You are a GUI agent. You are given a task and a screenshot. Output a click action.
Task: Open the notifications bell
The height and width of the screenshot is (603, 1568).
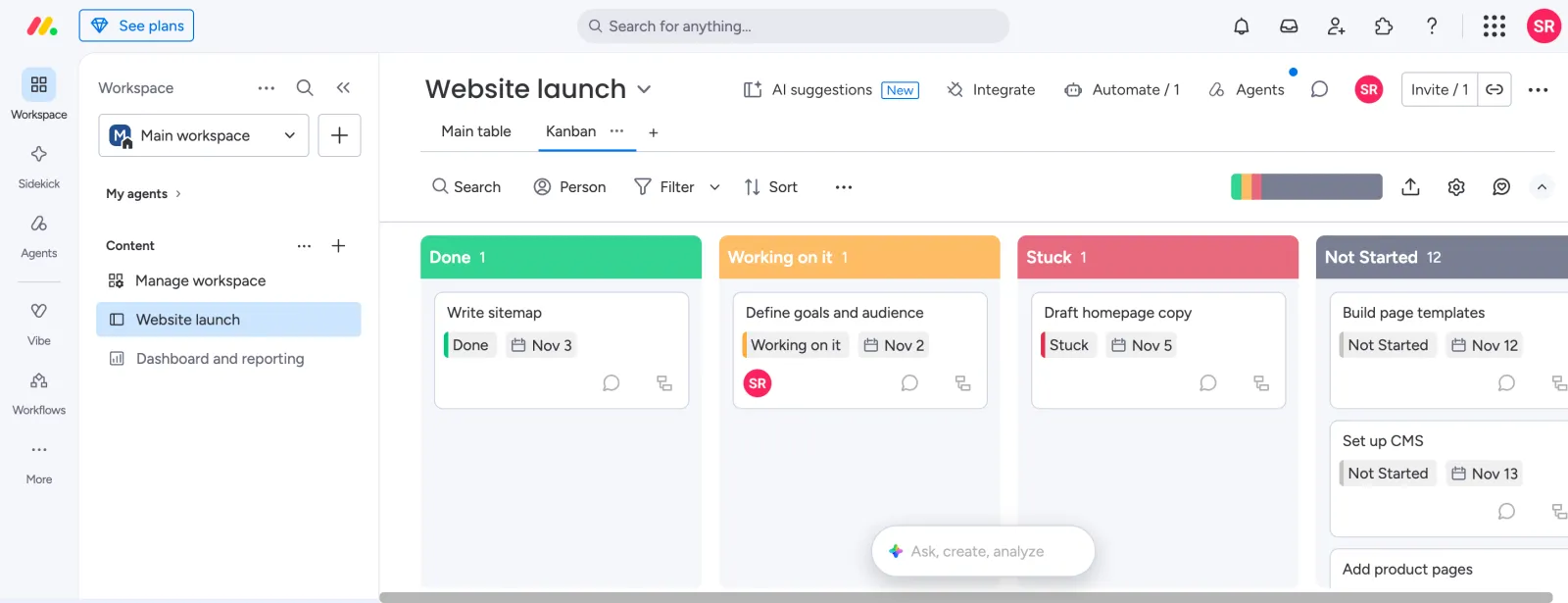click(x=1241, y=26)
